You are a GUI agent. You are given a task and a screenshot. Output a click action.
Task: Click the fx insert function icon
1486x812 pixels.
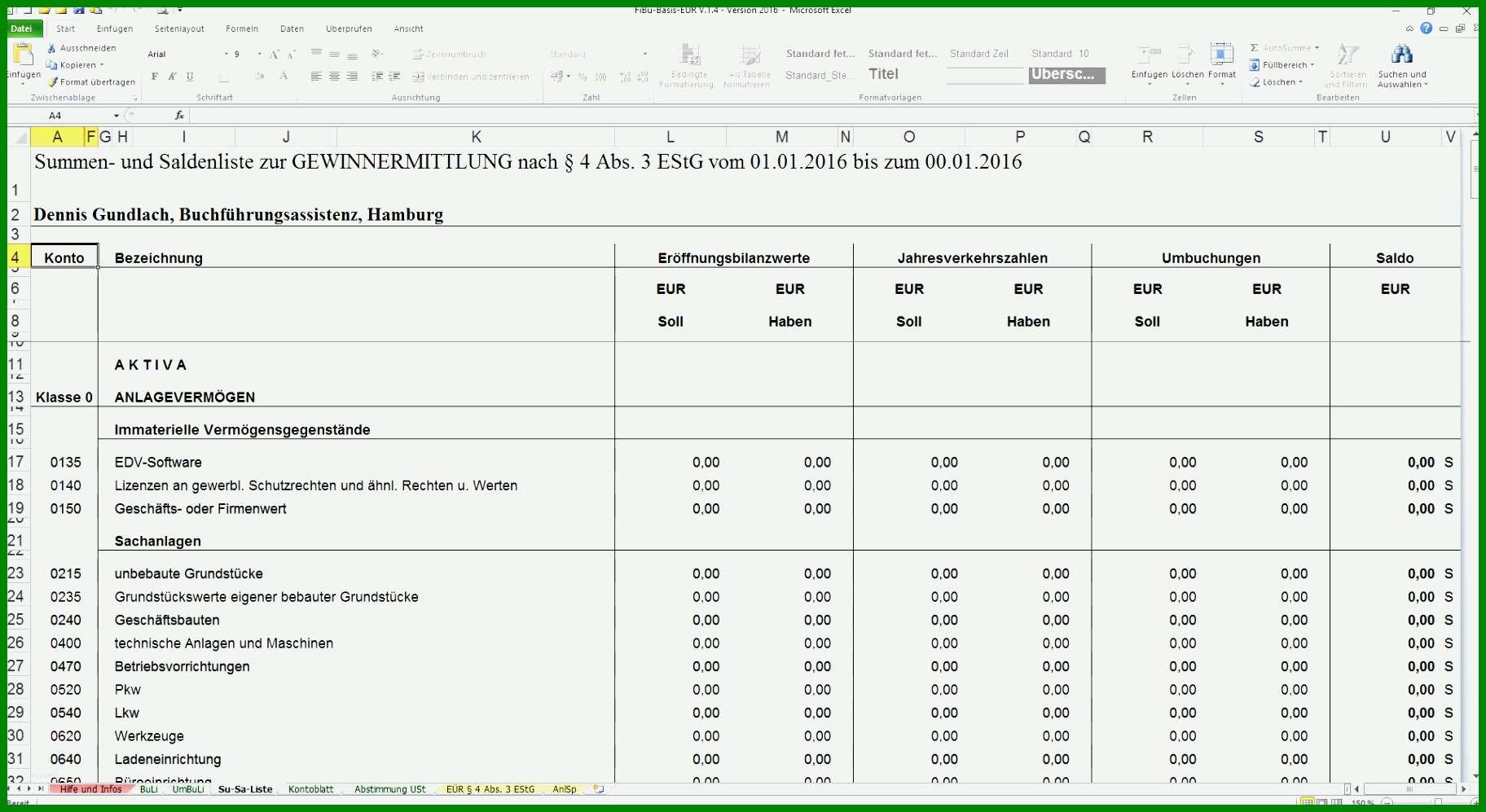tap(179, 116)
